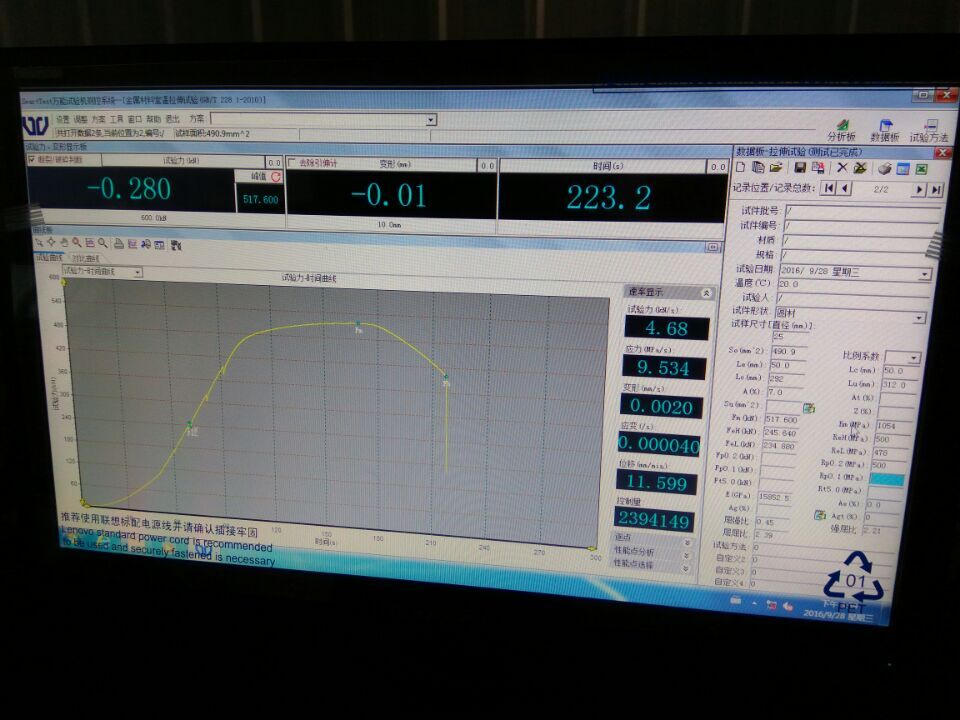Click the red peak value reset icon
This screenshot has height=720, width=960.
276,176
